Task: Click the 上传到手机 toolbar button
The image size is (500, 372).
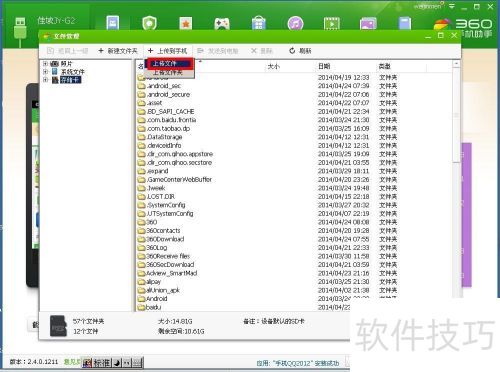Action: pyautogui.click(x=168, y=51)
